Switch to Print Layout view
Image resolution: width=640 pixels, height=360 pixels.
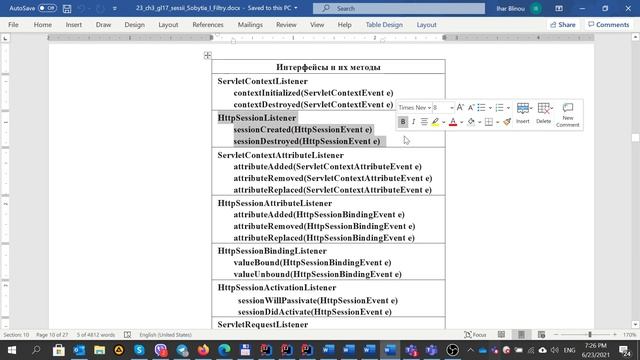[521, 335]
